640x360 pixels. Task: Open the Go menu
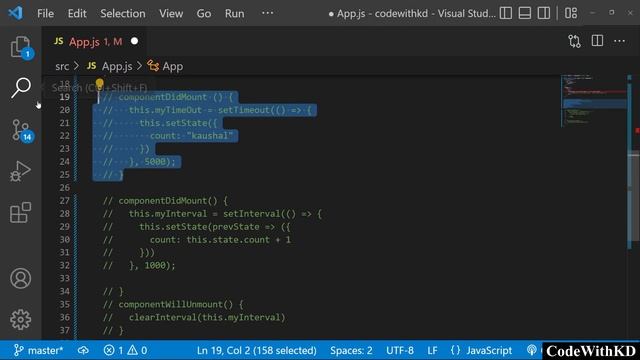(204, 13)
